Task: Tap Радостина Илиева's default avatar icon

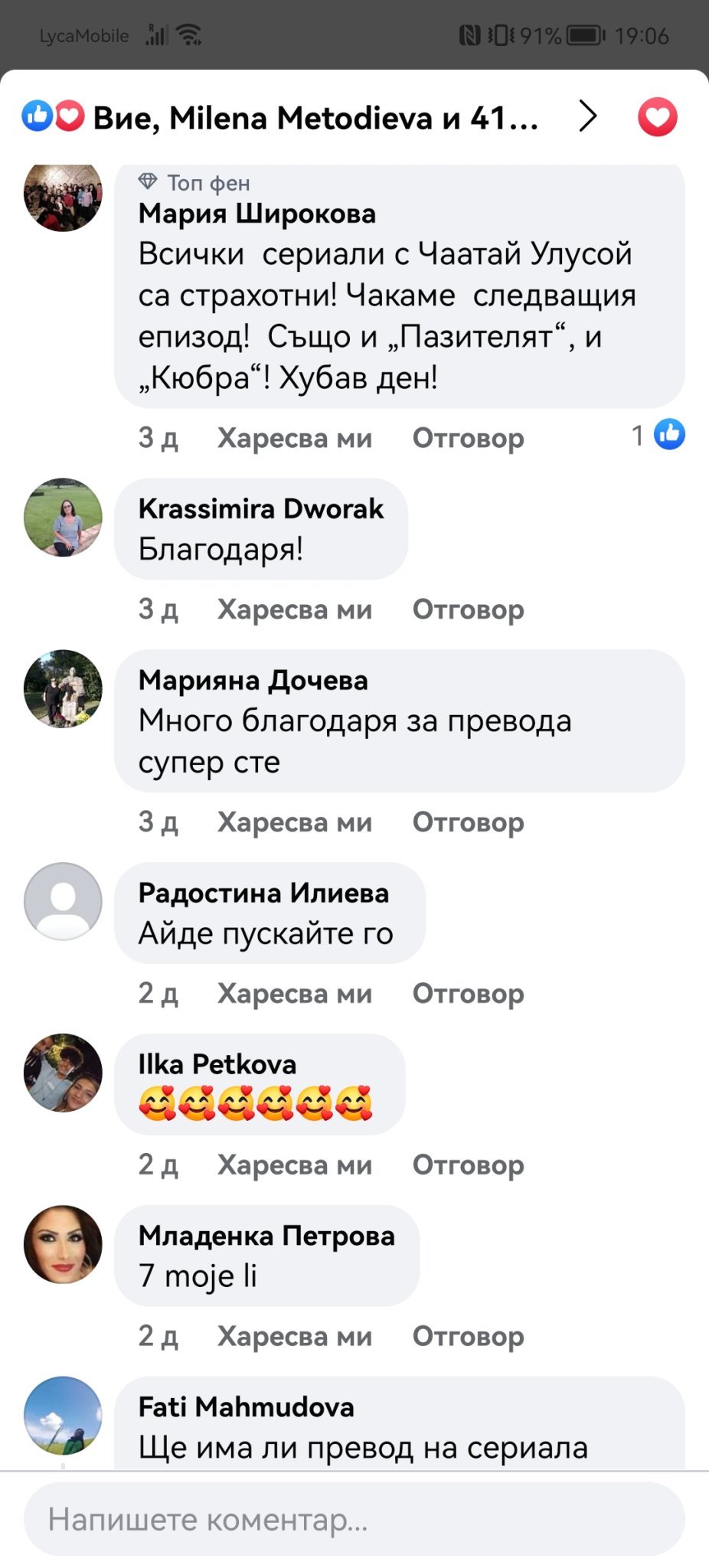Action: [x=63, y=901]
